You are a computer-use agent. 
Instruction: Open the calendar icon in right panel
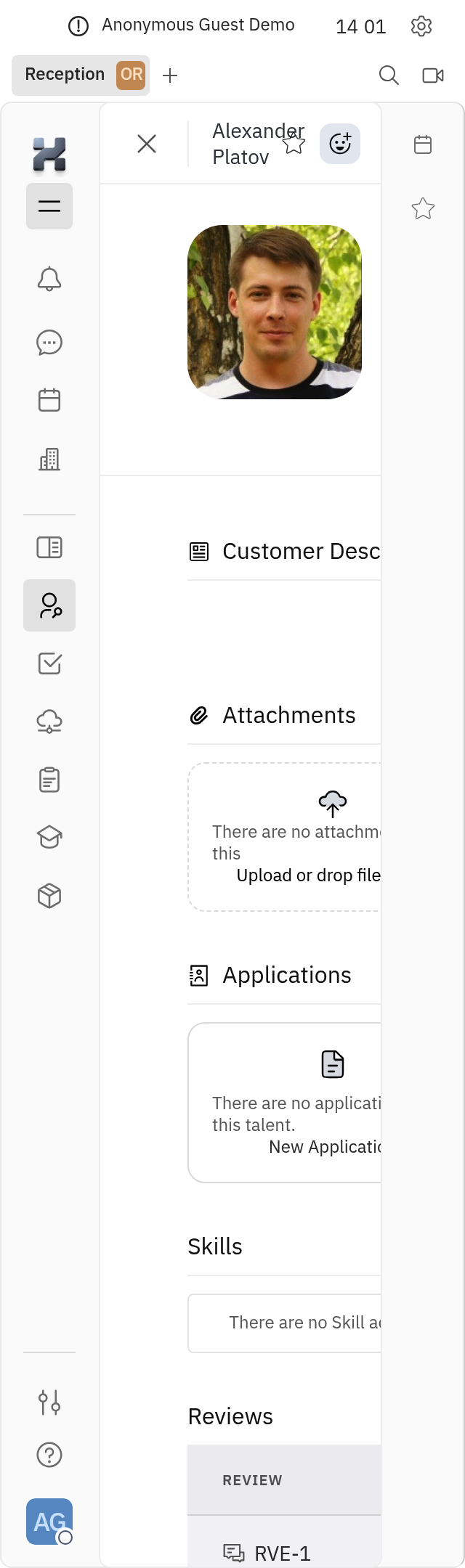point(423,144)
